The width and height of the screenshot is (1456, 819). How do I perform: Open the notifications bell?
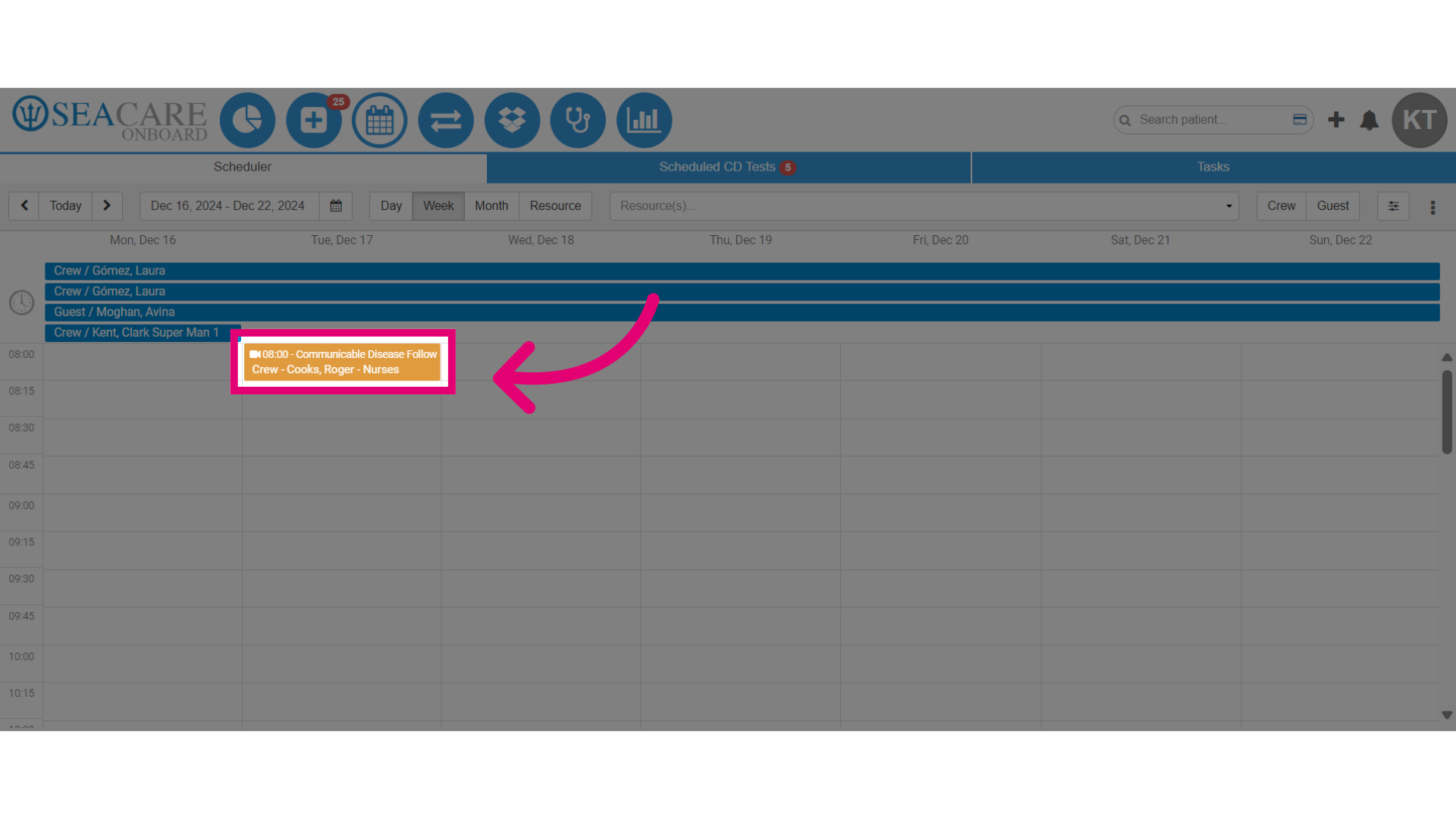click(x=1370, y=120)
